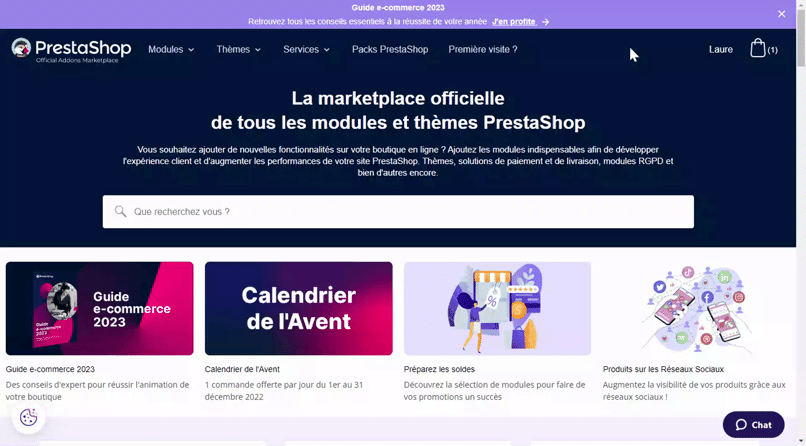Click the heading 'La marketplace officielle'
The width and height of the screenshot is (806, 446).
pos(398,98)
